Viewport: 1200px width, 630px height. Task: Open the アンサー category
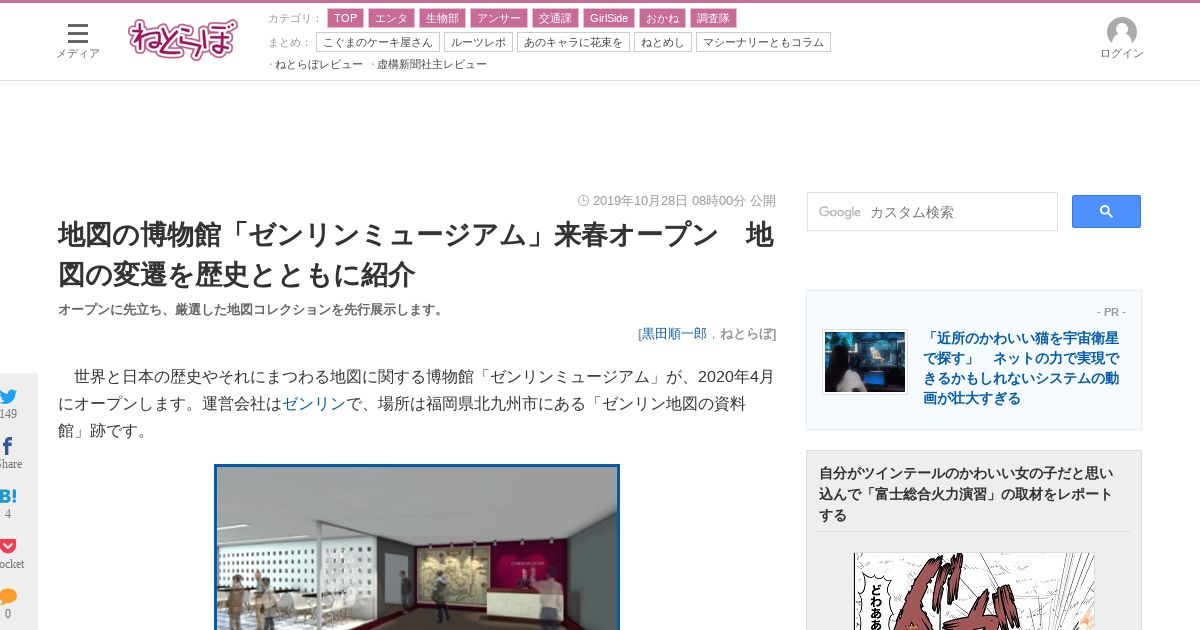pos(499,18)
